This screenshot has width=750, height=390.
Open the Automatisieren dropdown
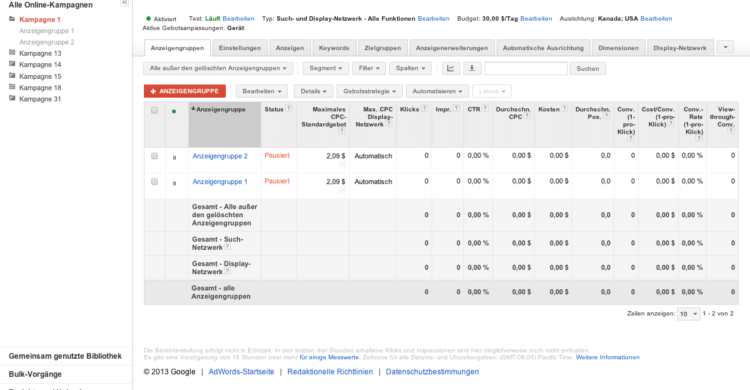pyautogui.click(x=437, y=91)
